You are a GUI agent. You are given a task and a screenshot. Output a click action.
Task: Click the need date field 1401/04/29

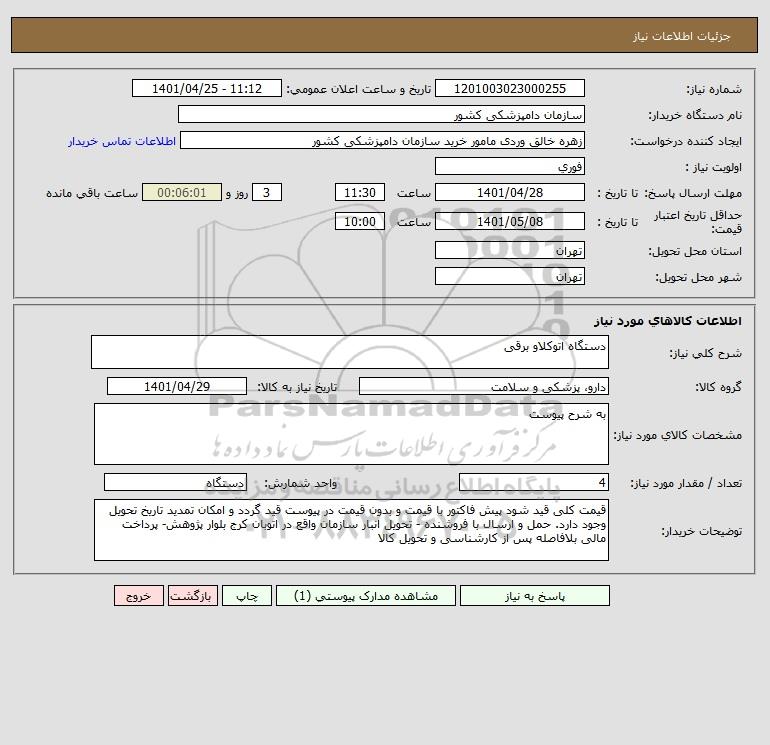pyautogui.click(x=177, y=386)
